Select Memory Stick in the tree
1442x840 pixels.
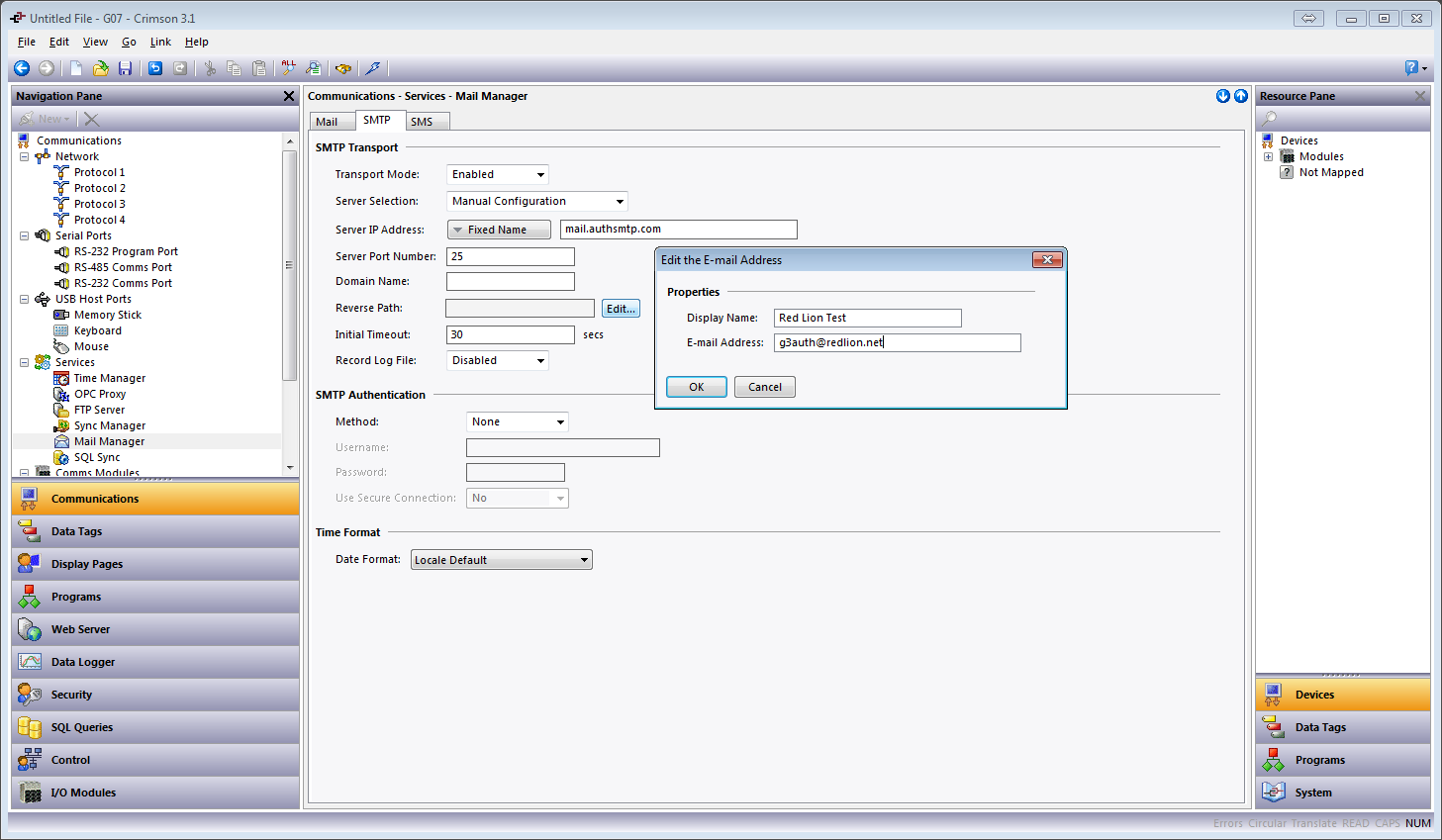108,315
